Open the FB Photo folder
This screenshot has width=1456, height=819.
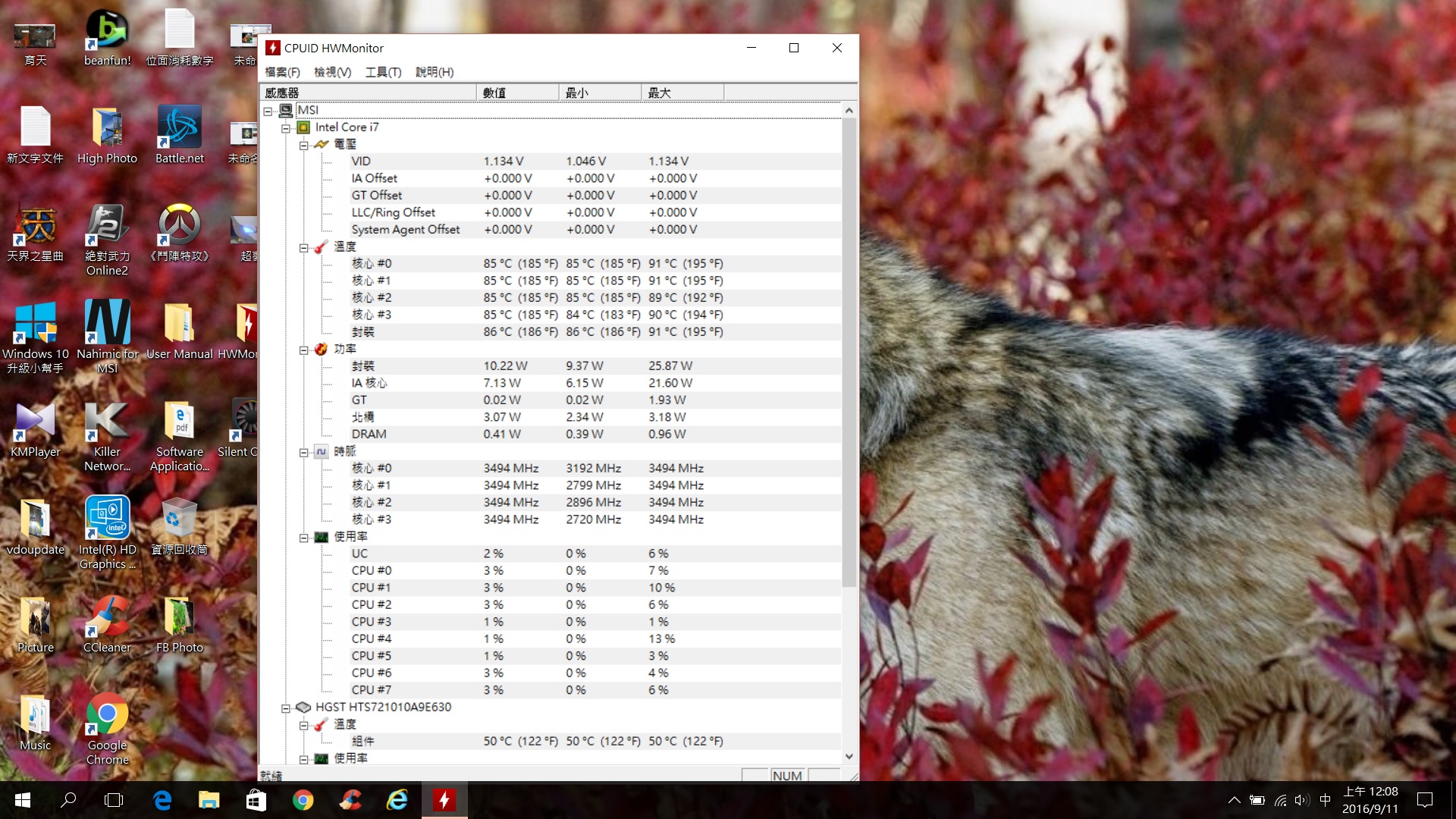[x=180, y=624]
